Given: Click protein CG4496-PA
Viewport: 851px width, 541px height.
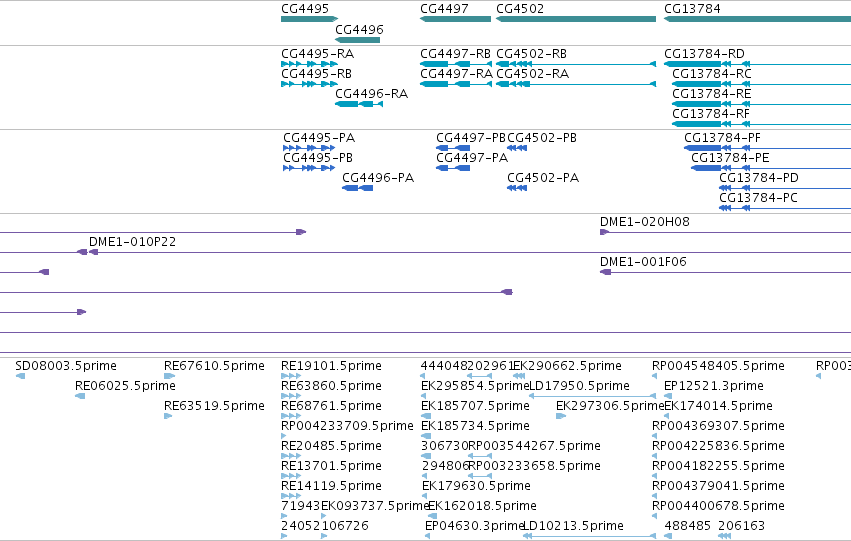Looking at the screenshot, I should point(378,177).
